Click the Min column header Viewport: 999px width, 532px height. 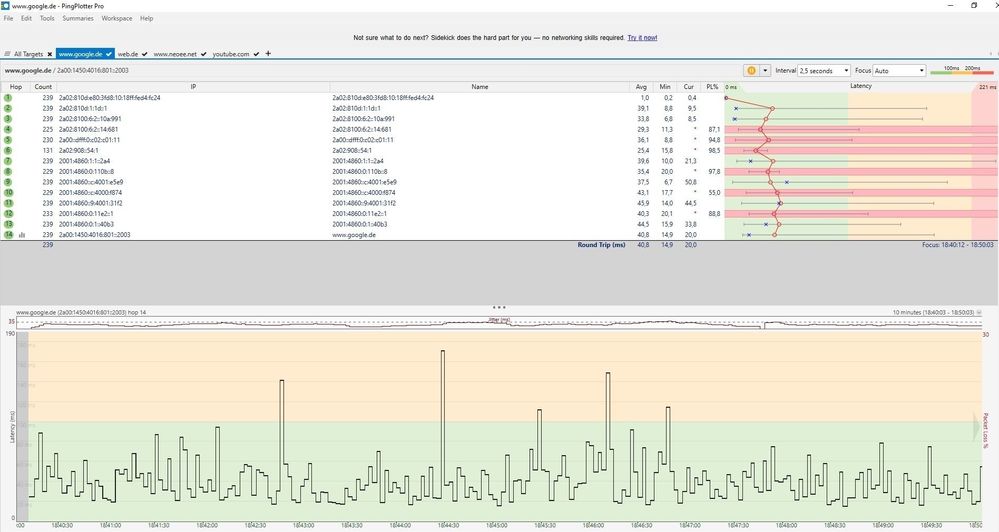point(665,87)
